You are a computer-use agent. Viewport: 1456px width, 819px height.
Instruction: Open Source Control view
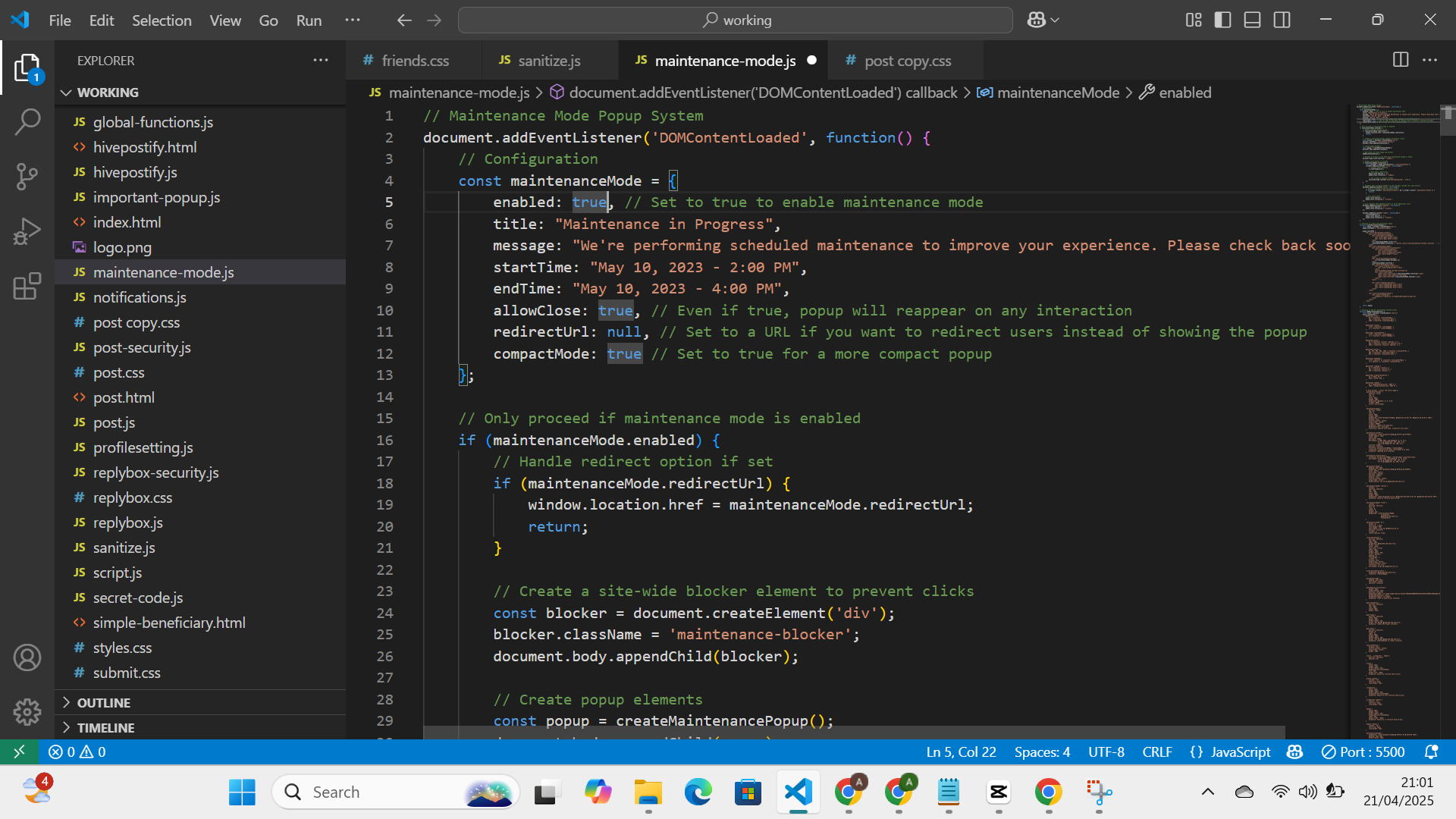point(27,177)
